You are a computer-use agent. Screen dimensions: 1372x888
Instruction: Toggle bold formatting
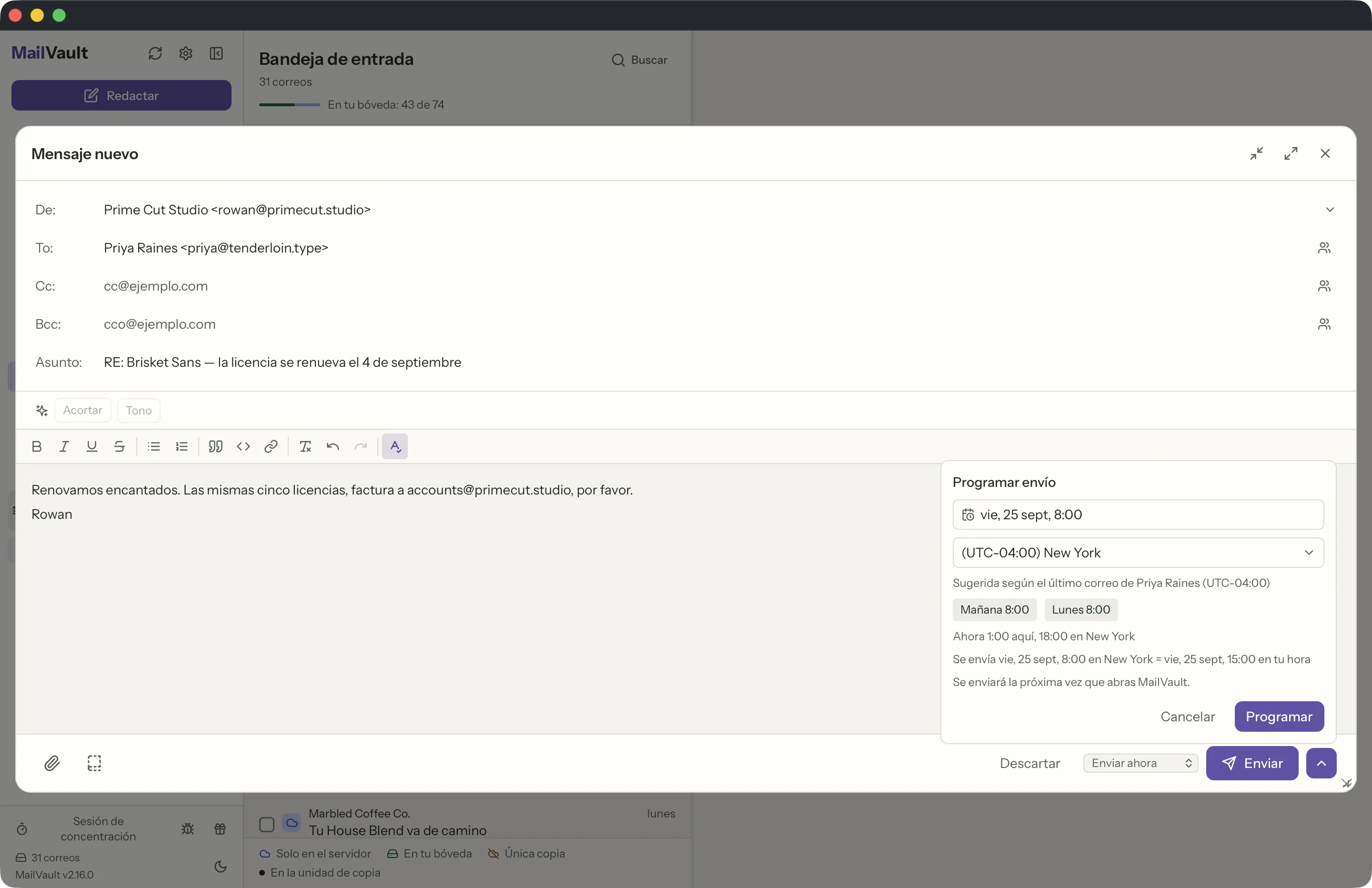pos(36,446)
